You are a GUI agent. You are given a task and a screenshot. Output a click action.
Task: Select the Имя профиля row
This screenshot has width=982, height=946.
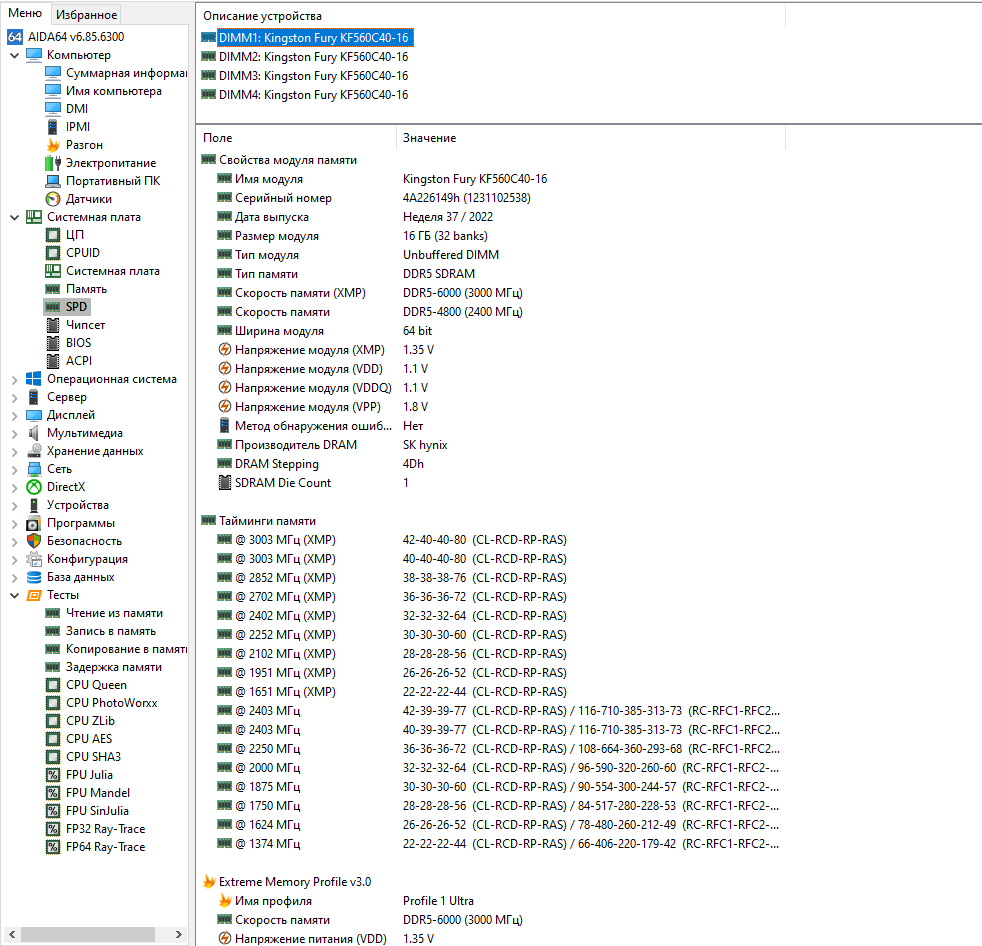pos(490,901)
